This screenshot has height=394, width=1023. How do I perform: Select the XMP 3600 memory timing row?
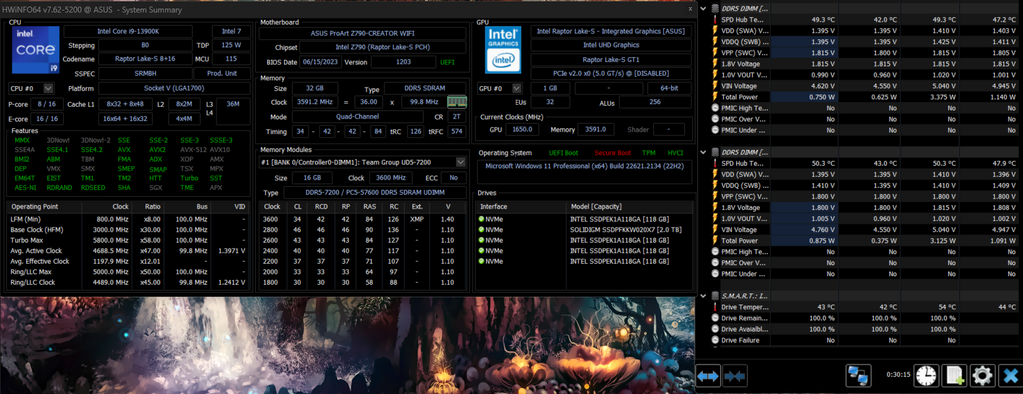(363, 219)
